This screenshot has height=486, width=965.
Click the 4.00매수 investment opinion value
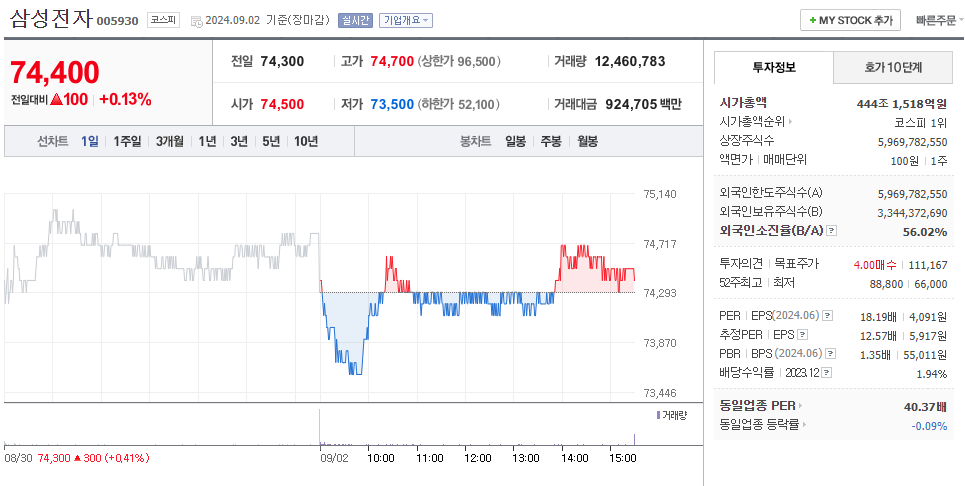pos(875,265)
